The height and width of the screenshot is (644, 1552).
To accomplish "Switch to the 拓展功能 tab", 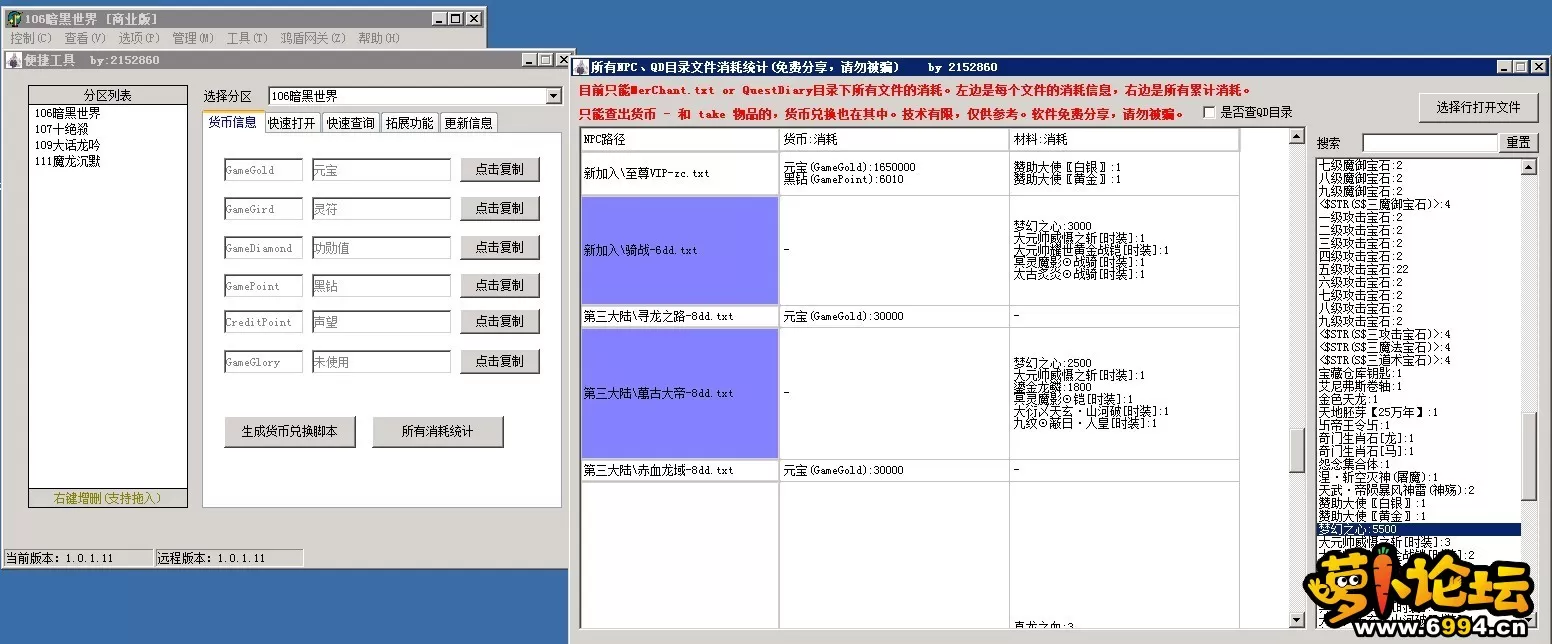I will 410,123.
